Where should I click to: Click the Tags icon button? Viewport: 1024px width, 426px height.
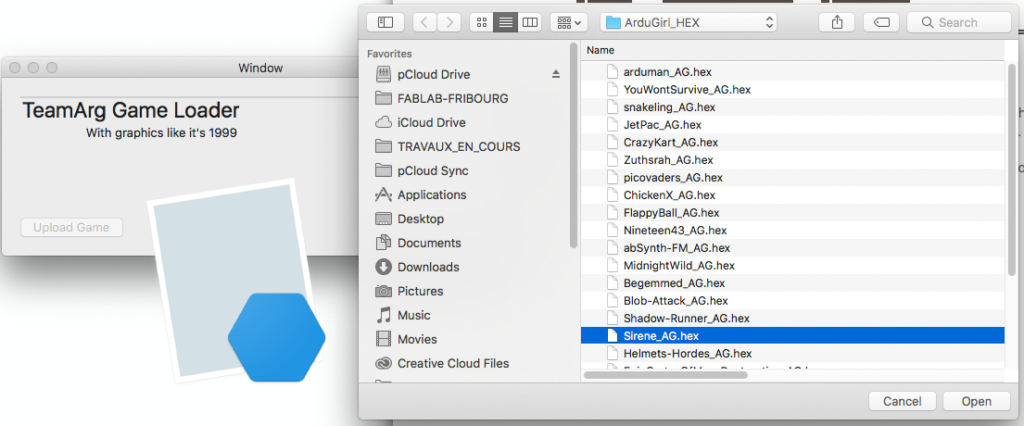tap(881, 22)
